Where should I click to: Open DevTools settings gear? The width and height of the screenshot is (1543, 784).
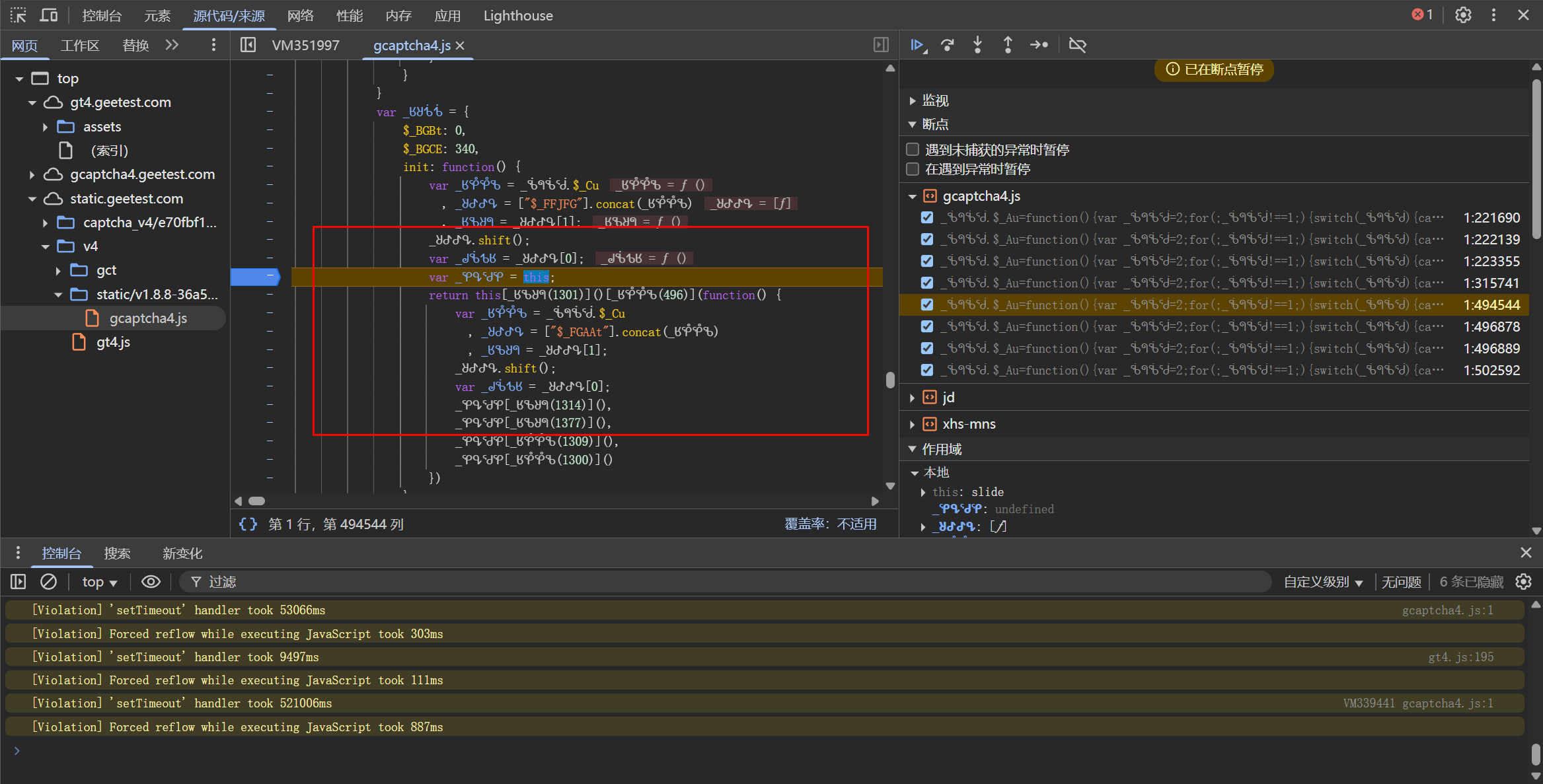(x=1463, y=15)
